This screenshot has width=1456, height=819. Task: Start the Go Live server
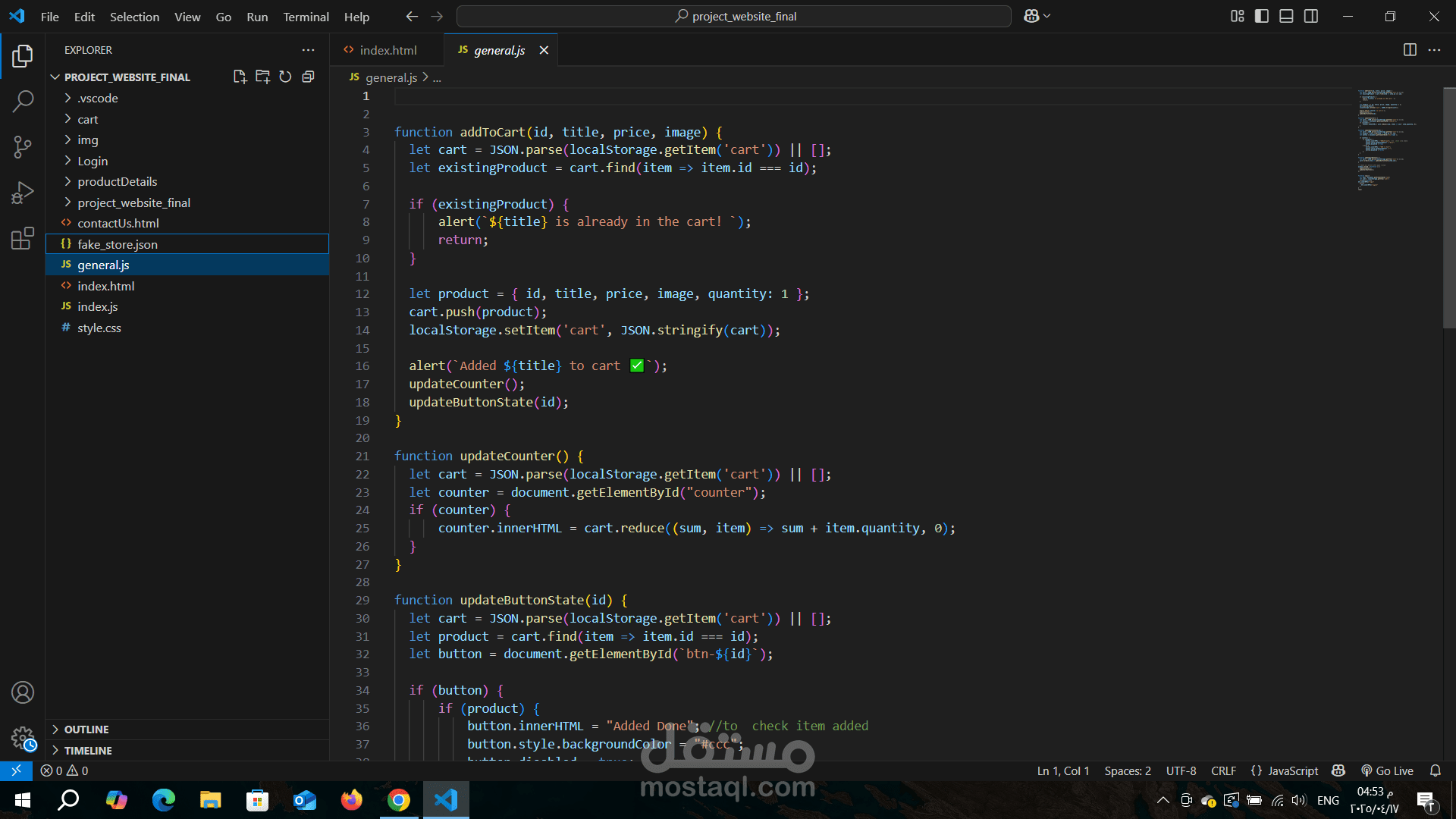click(x=1388, y=770)
